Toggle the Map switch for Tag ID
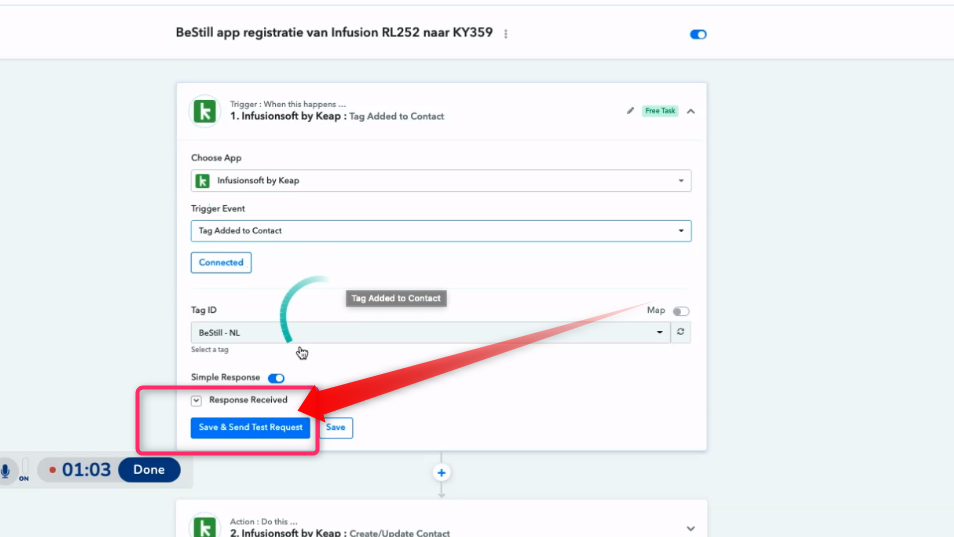This screenshot has height=537, width=954. (x=681, y=311)
